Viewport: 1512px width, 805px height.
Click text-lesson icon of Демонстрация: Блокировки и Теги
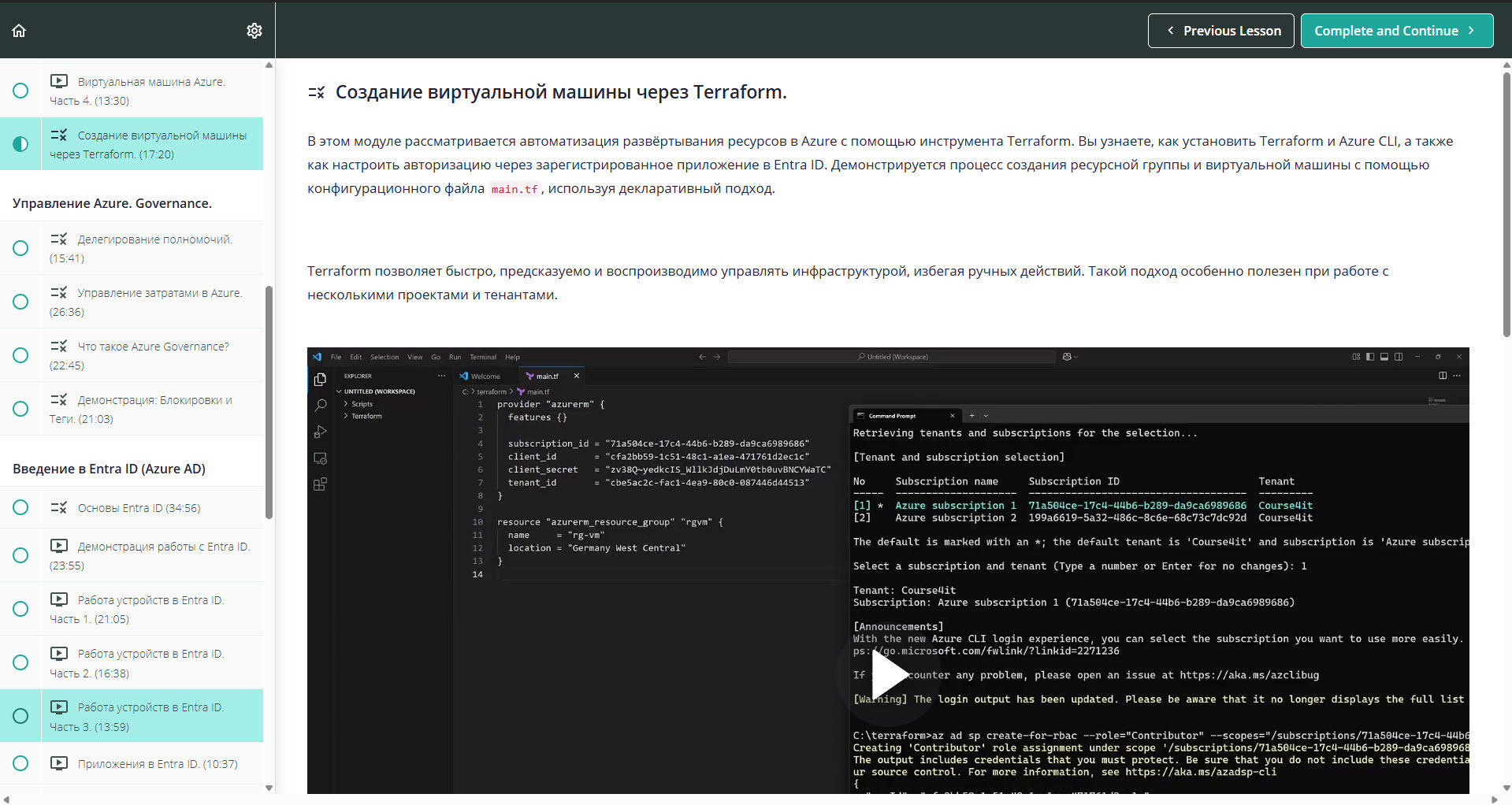(x=59, y=399)
